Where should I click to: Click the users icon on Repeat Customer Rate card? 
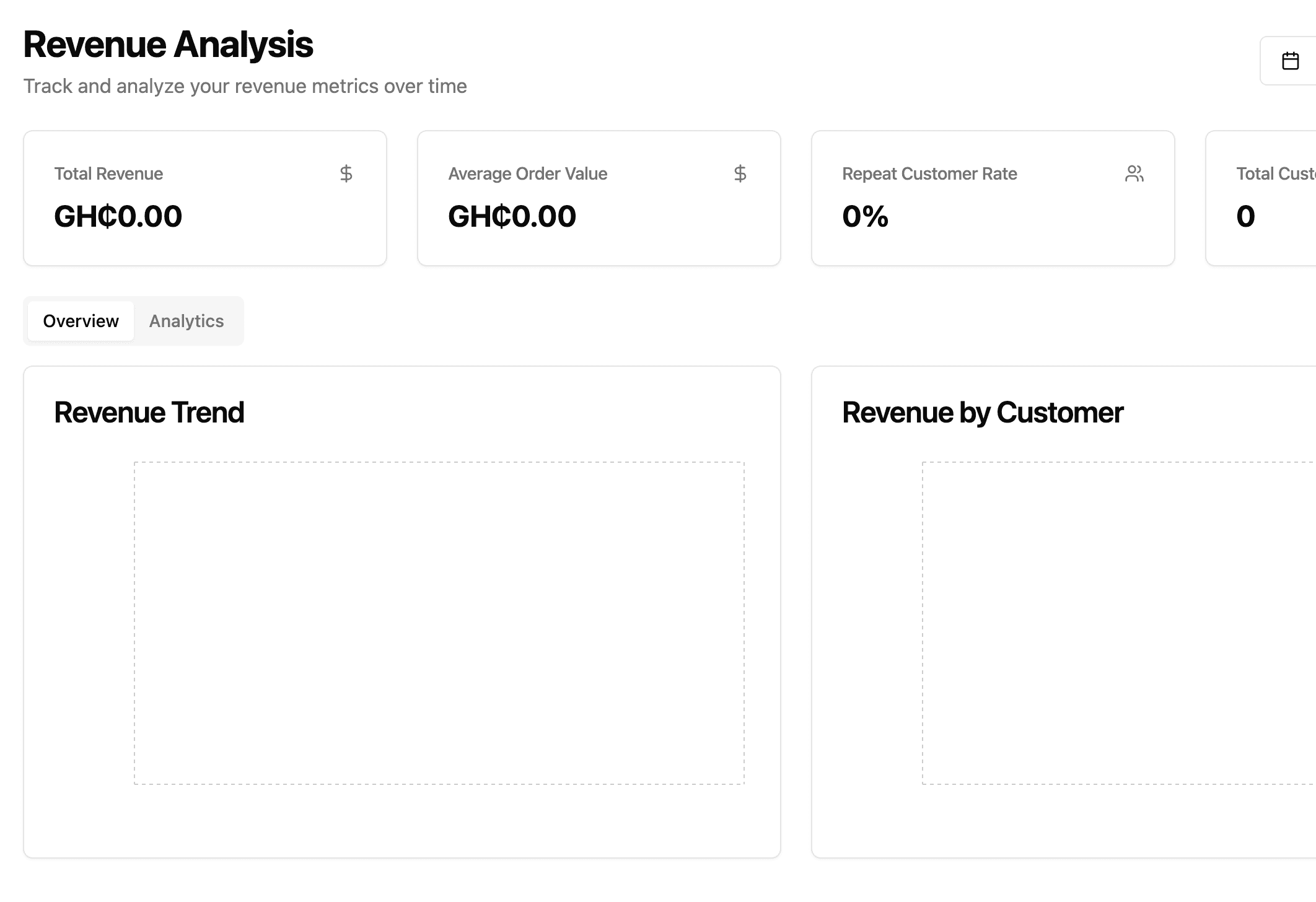click(x=1134, y=173)
